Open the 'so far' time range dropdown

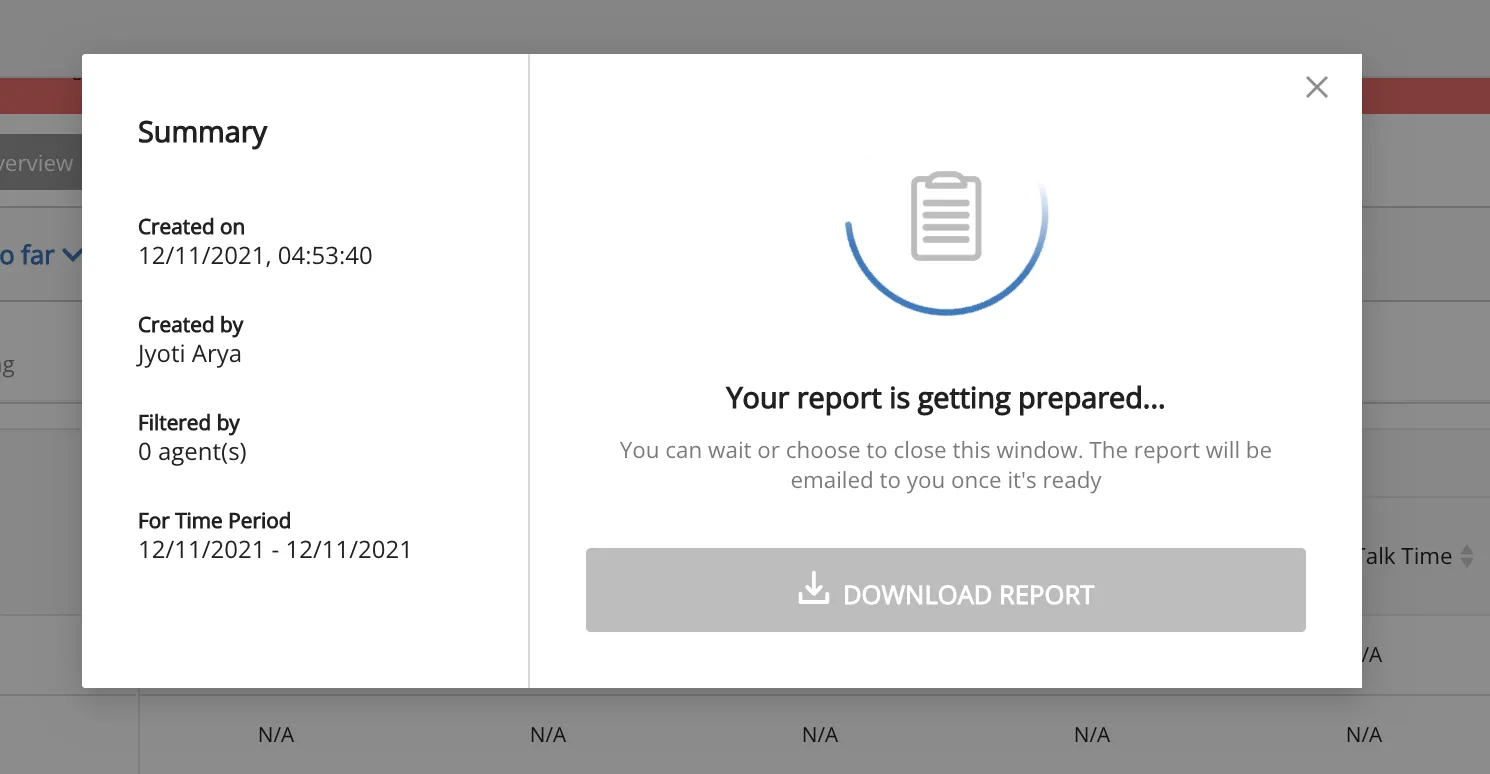pos(40,255)
